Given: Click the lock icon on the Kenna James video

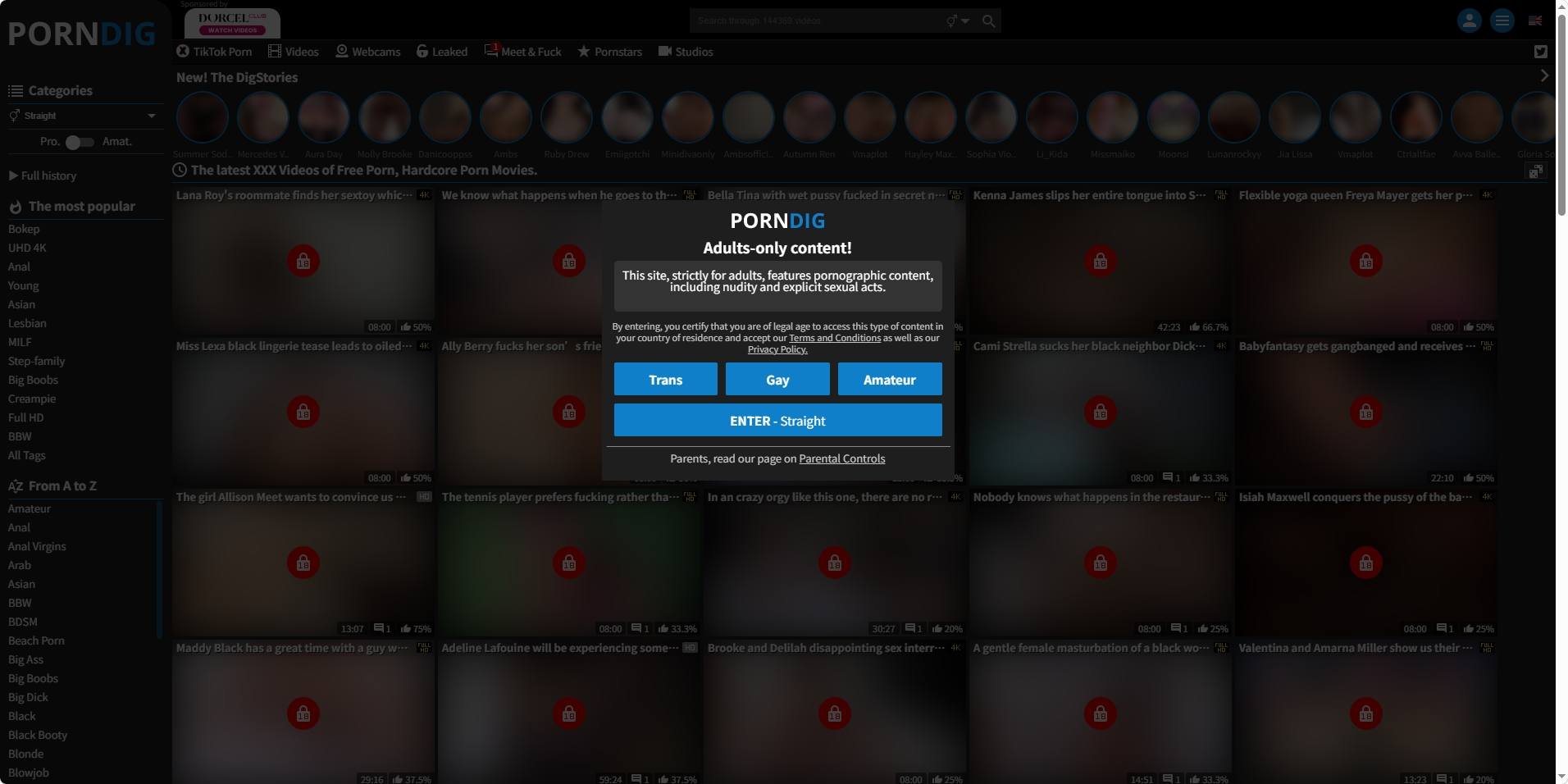Looking at the screenshot, I should pos(1101,261).
